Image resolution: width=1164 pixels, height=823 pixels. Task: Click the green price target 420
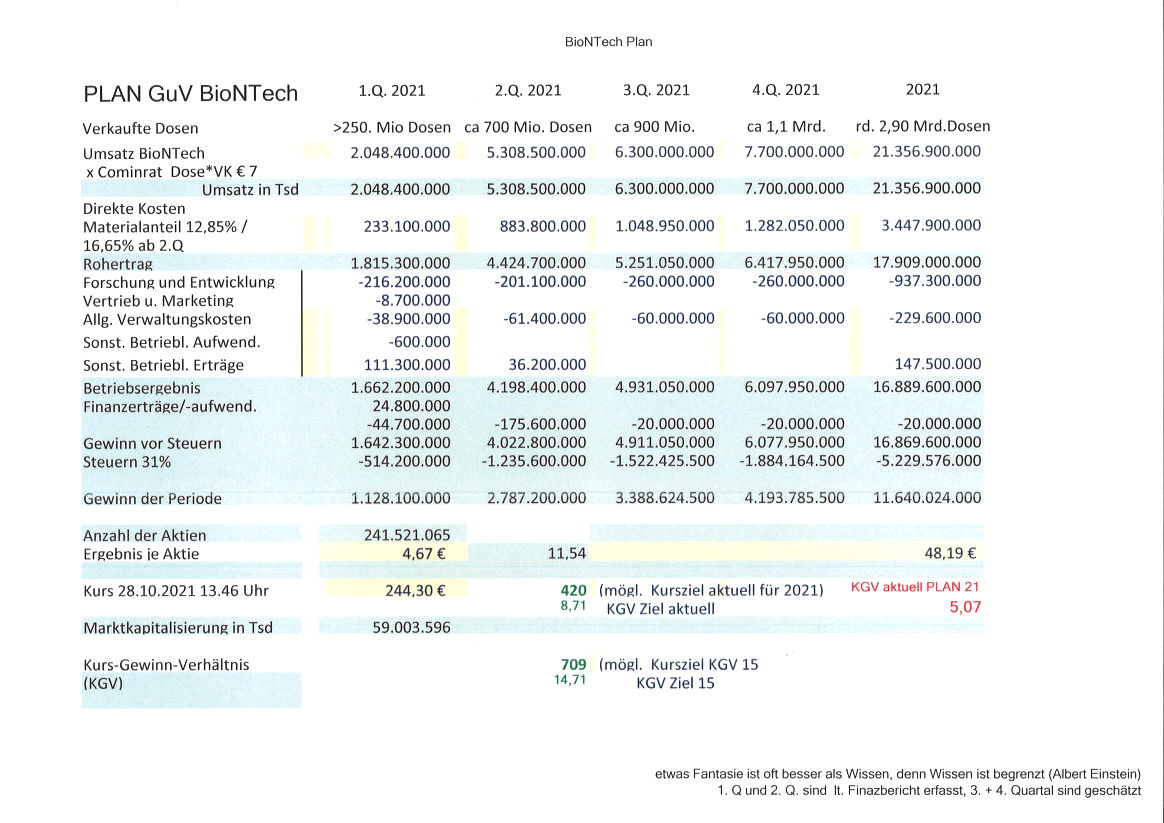tap(573, 591)
